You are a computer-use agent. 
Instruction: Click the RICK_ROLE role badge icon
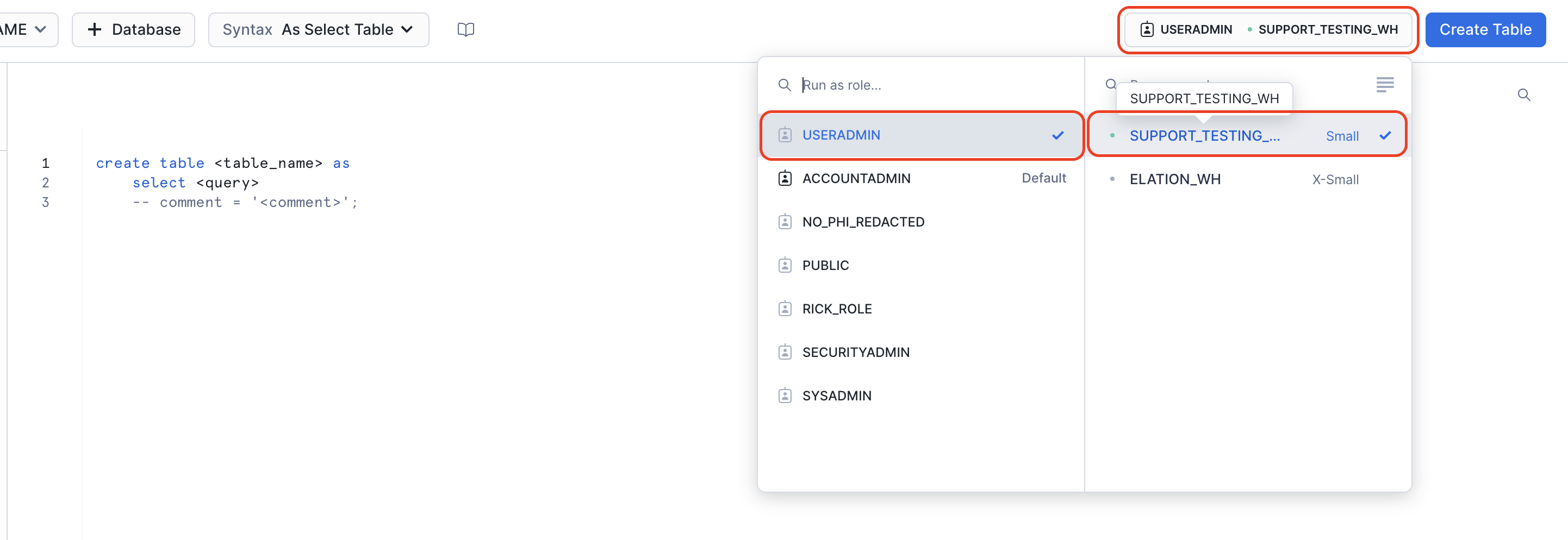[785, 309]
